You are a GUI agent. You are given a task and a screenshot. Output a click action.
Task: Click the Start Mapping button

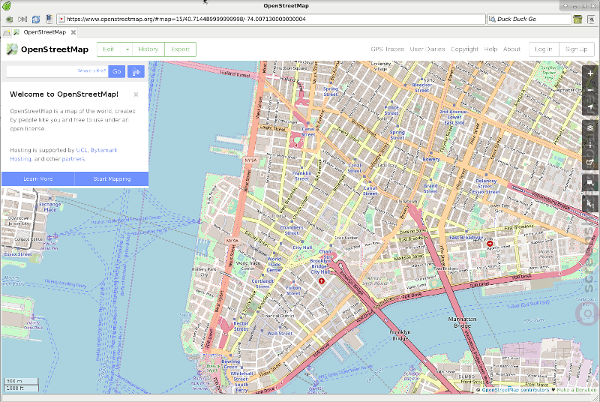(112, 179)
